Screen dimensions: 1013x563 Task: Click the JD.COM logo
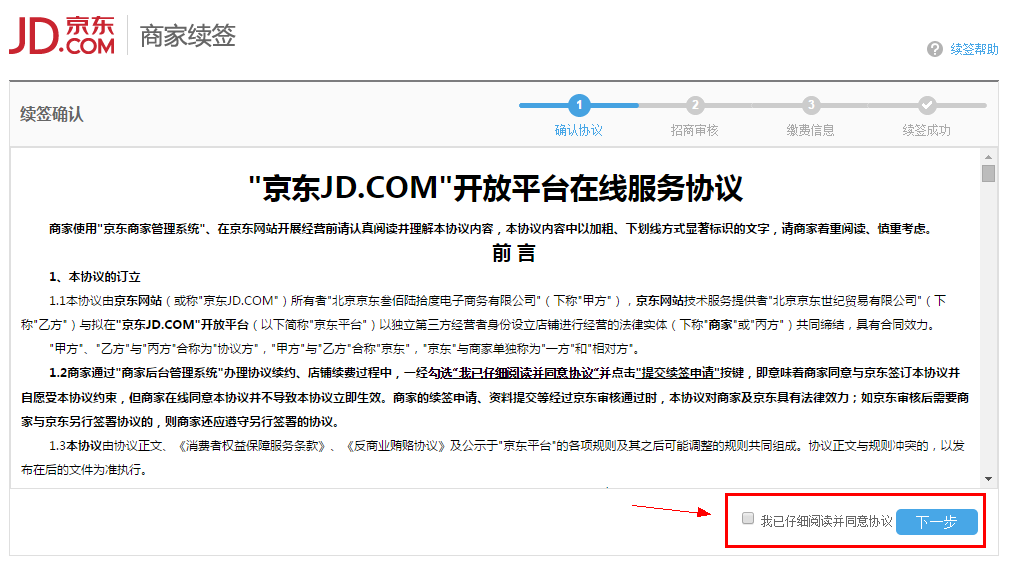pyautogui.click(x=62, y=35)
